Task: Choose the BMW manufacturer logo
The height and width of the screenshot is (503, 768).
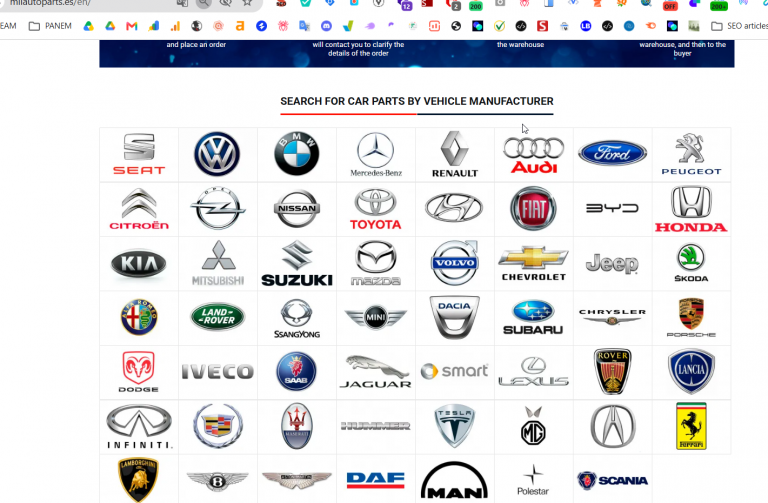Action: (x=297, y=154)
